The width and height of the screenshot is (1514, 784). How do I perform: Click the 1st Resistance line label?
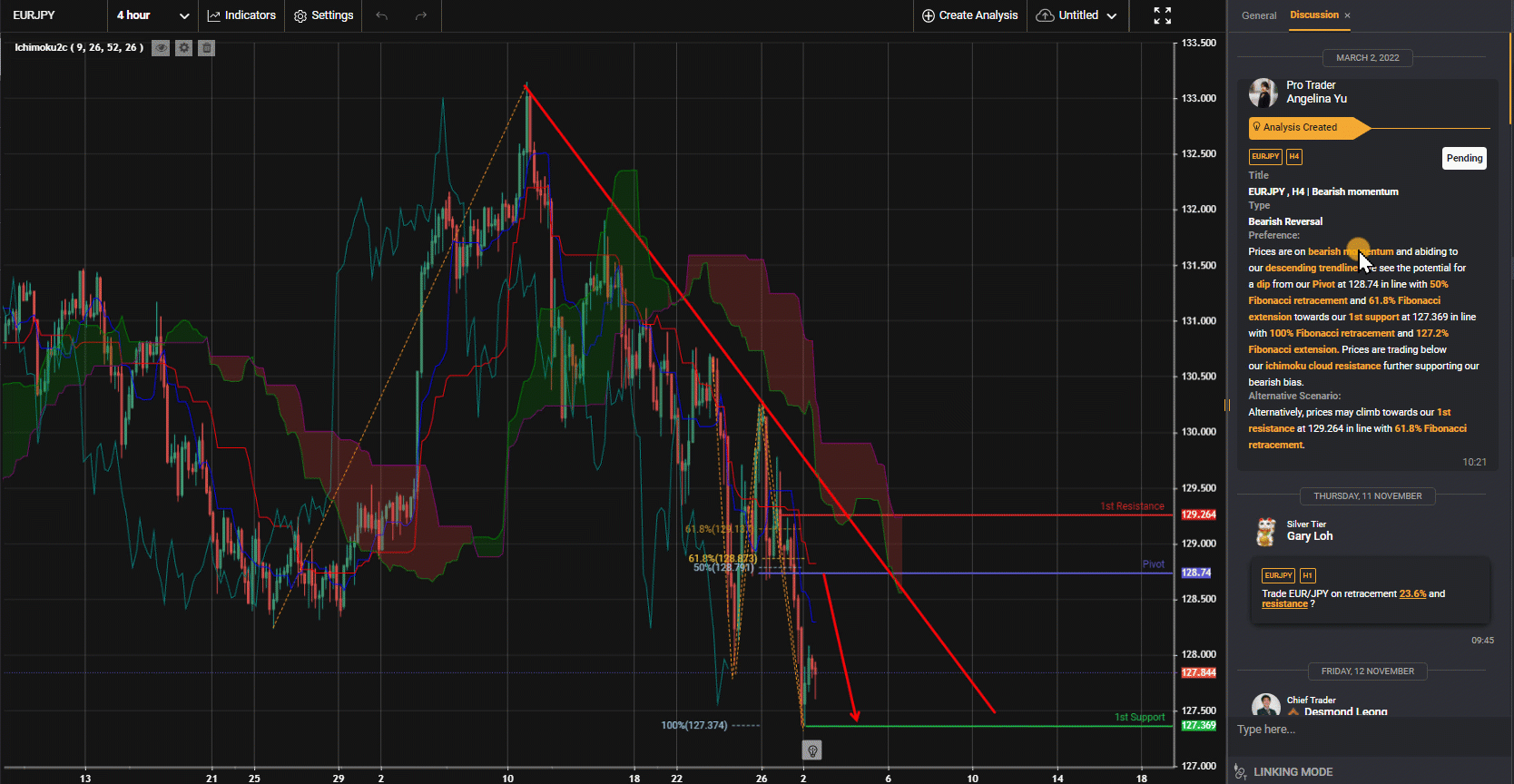tap(1132, 506)
